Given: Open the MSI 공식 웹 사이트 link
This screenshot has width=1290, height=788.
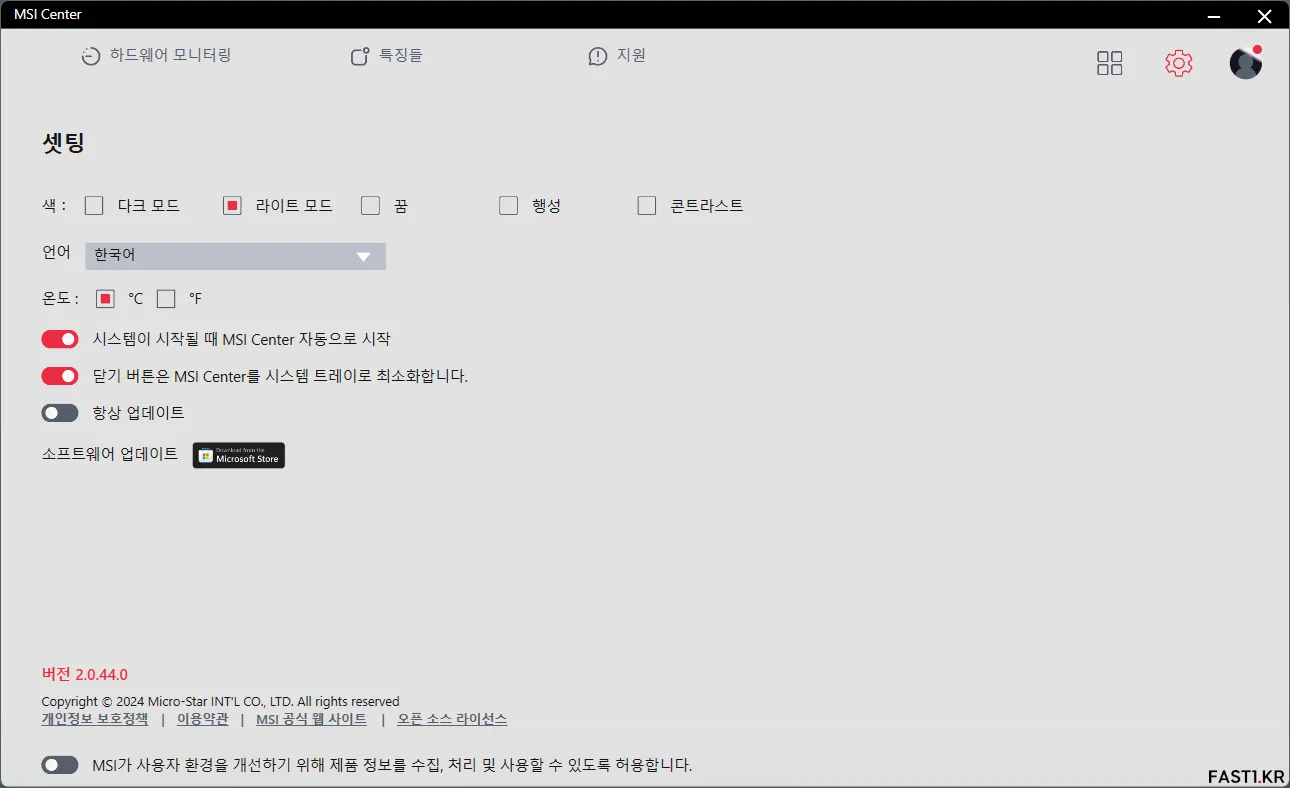Looking at the screenshot, I should 312,719.
